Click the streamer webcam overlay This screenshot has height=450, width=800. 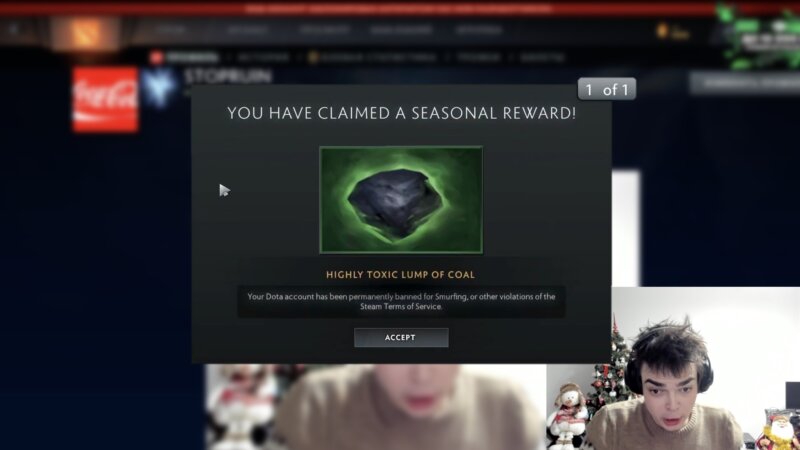coord(706,368)
